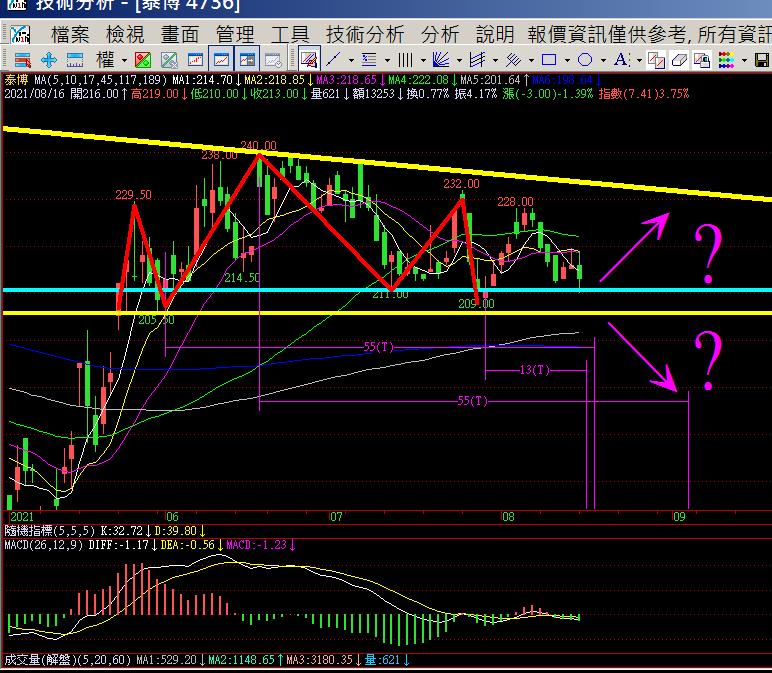Select the trend line drawing tool
Viewport: 772px width, 673px height.
(335, 60)
